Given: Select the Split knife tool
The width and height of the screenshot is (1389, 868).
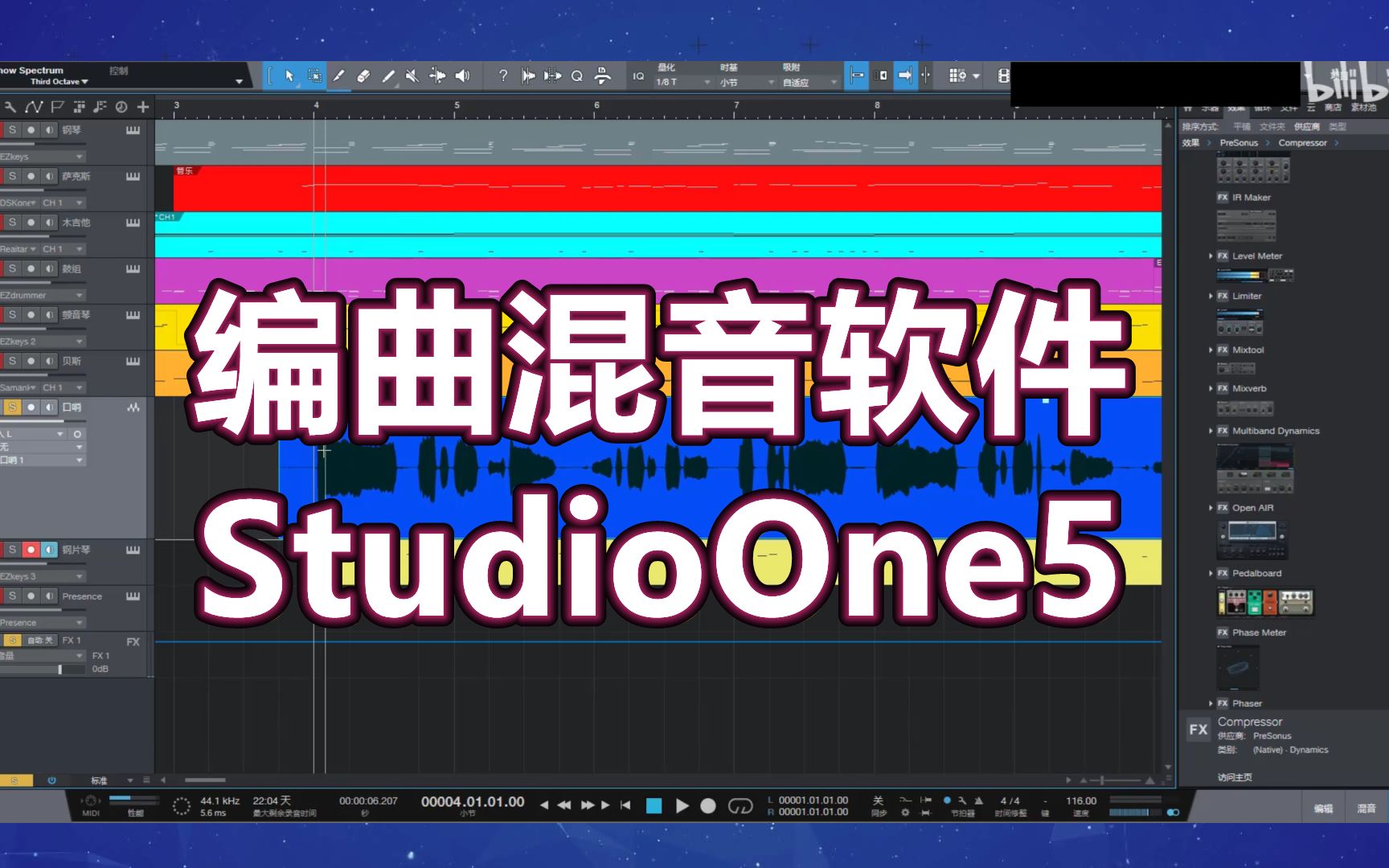Looking at the screenshot, I should point(338,76).
